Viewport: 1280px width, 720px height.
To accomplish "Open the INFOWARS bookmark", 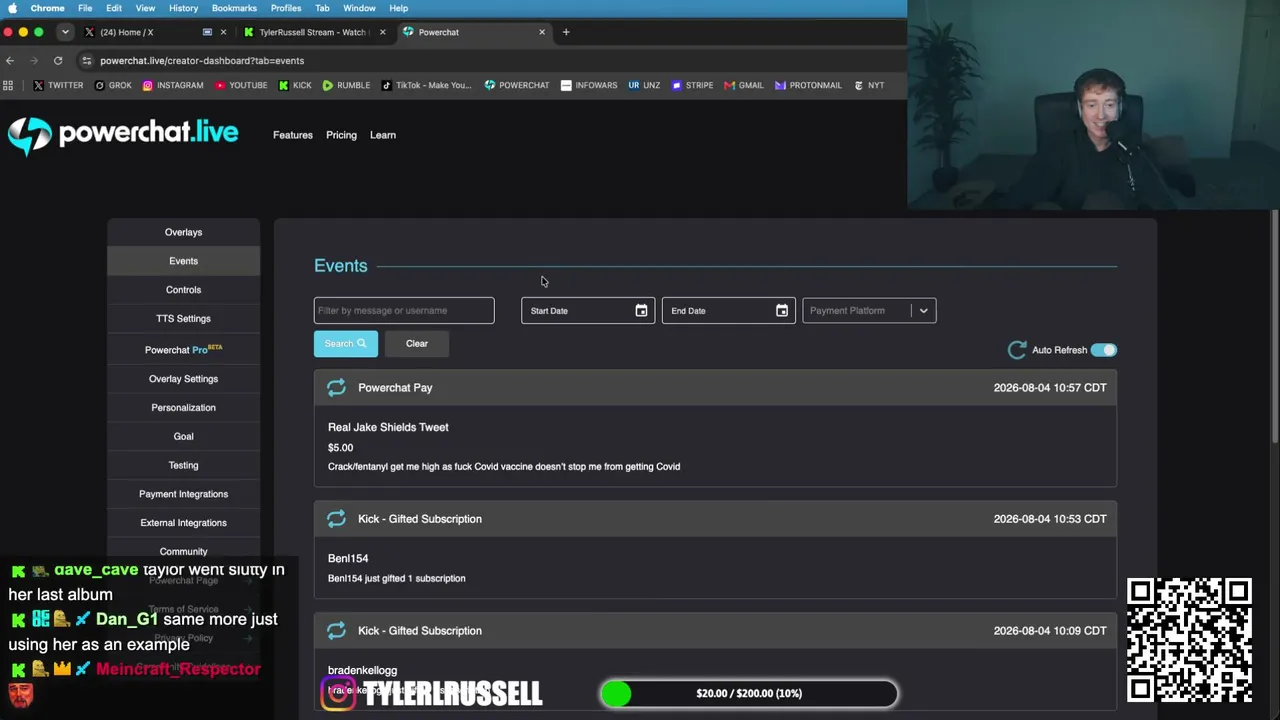I will tap(589, 85).
